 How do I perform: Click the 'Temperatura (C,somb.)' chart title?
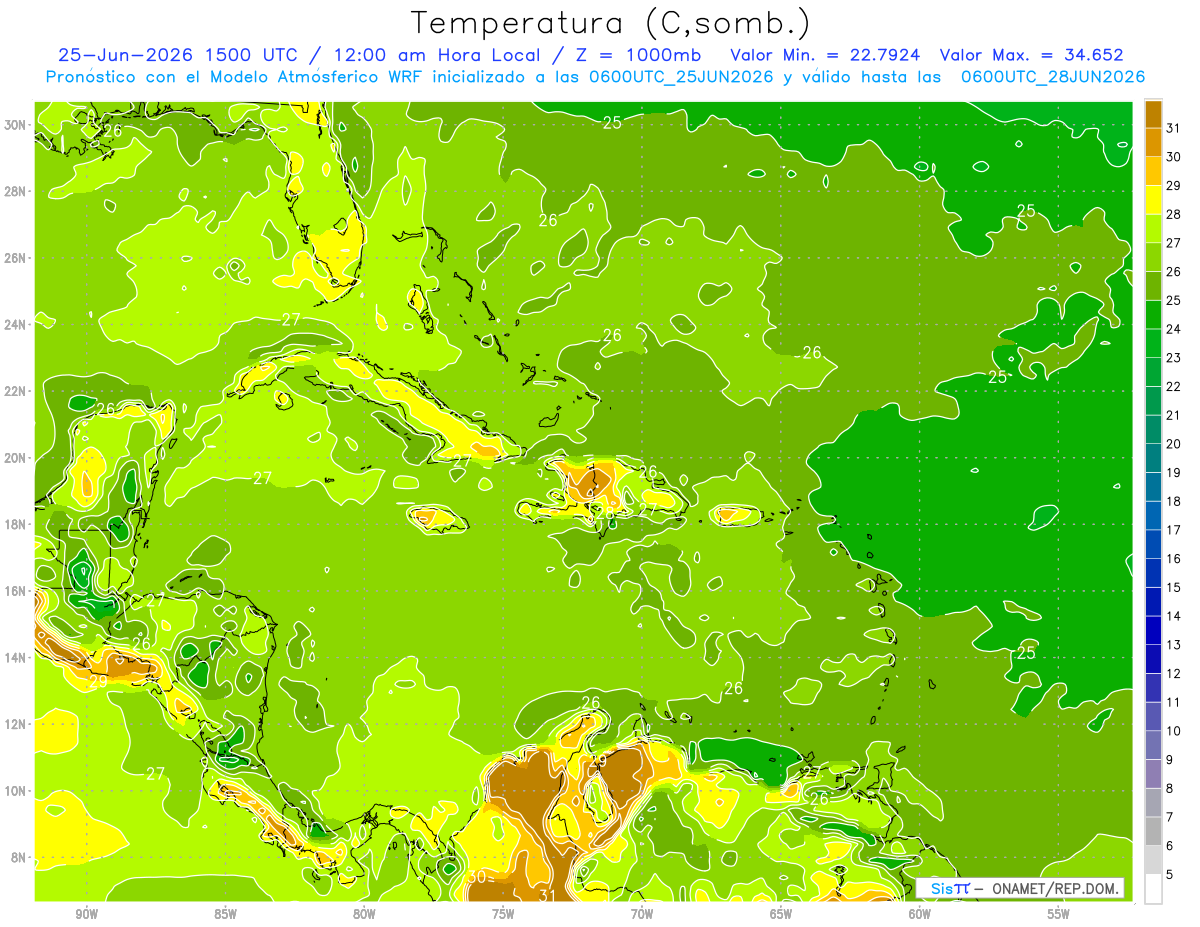(x=611, y=24)
